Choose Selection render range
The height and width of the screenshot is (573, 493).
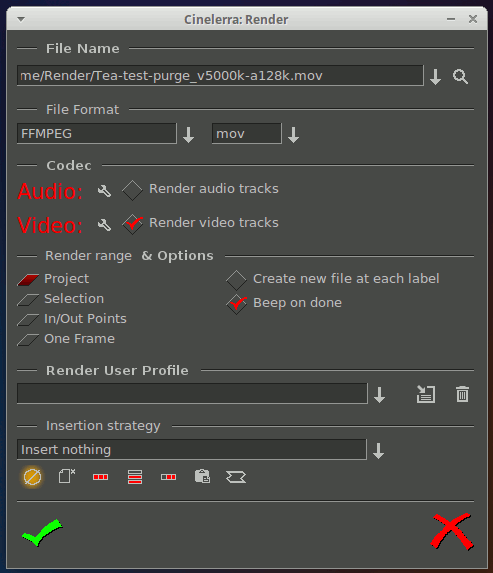point(28,300)
